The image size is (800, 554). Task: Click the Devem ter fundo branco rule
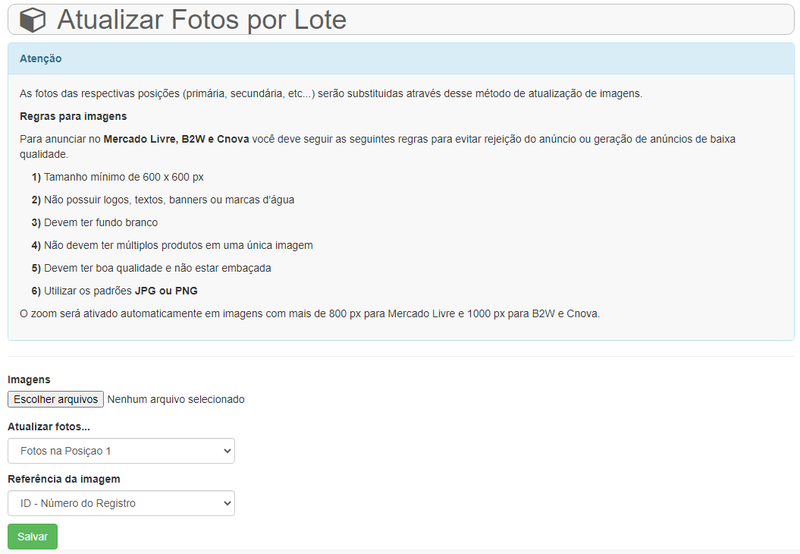[95, 222]
